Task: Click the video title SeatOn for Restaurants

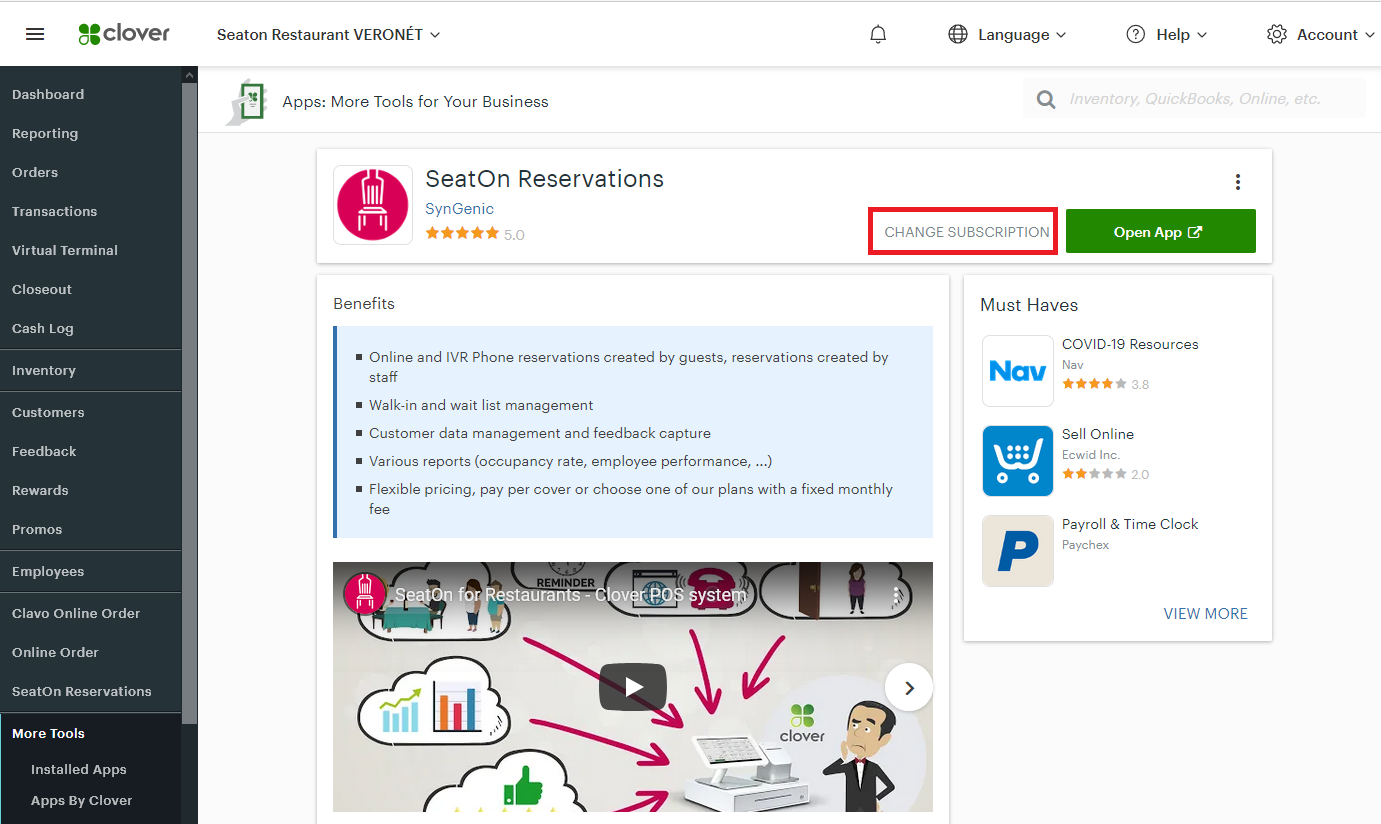Action: tap(570, 594)
